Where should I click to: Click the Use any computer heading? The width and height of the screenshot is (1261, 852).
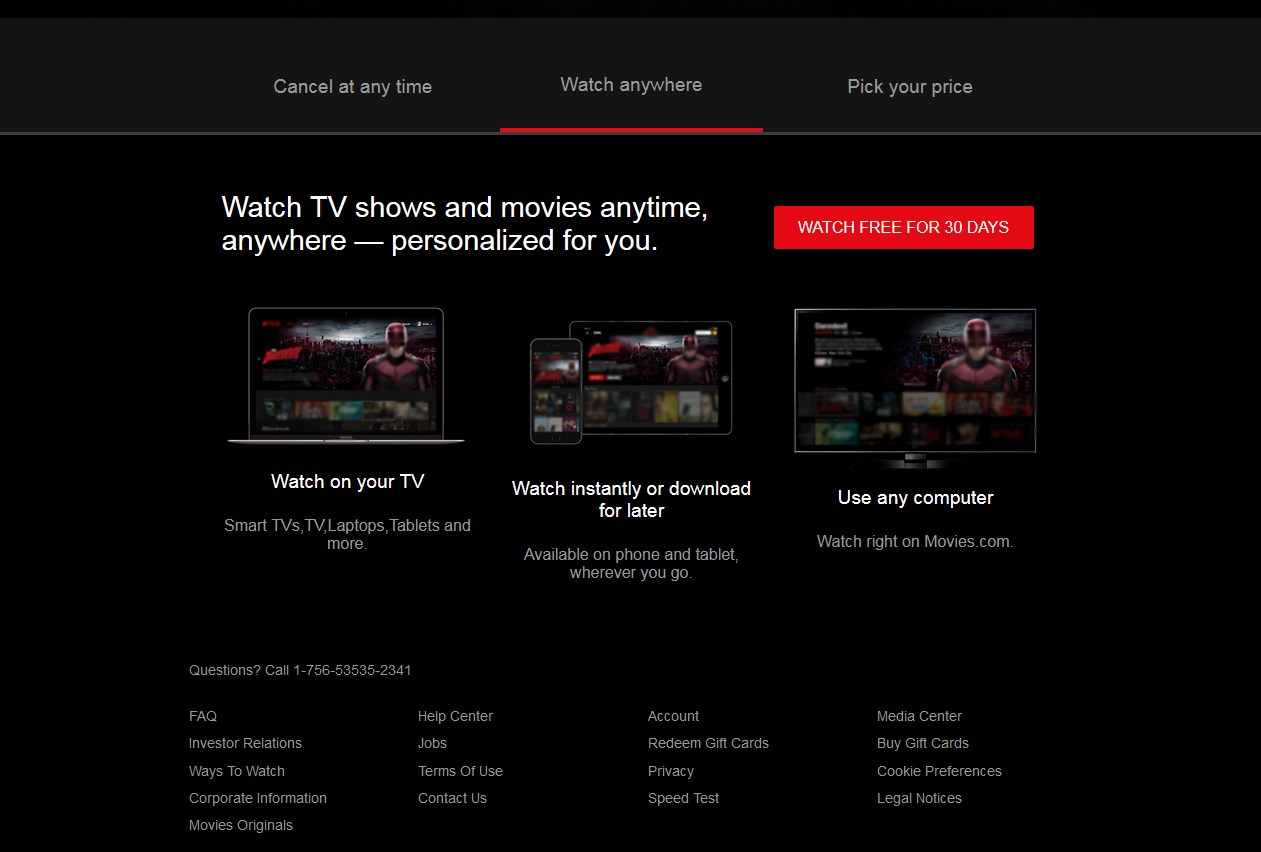[x=915, y=498]
